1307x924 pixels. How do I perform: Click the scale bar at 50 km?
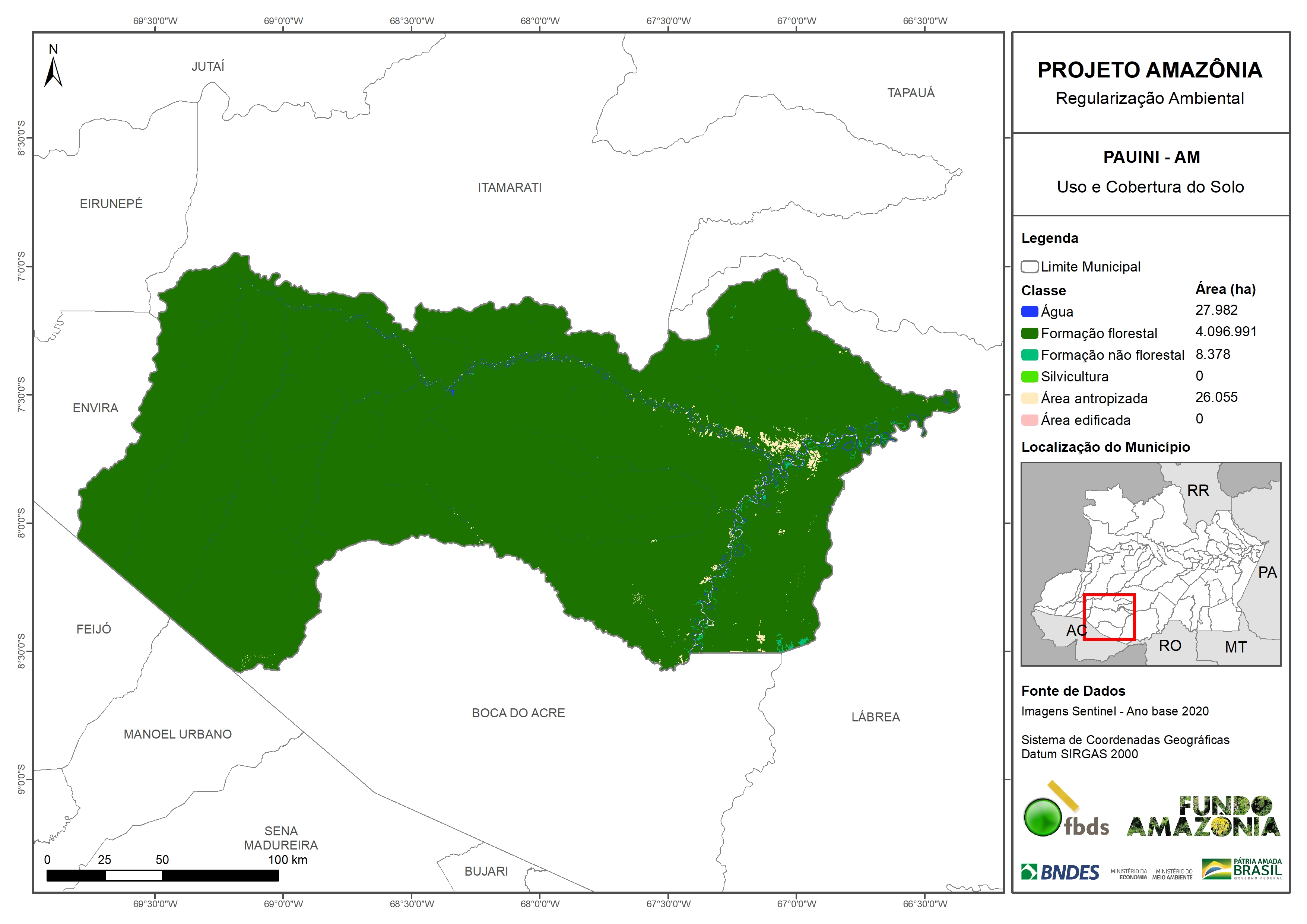pyautogui.click(x=162, y=875)
